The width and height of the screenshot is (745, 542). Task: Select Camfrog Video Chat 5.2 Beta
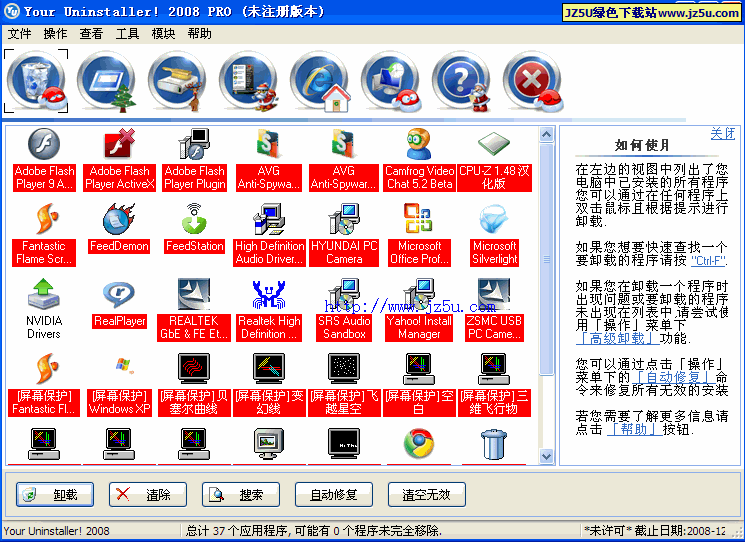(x=419, y=160)
